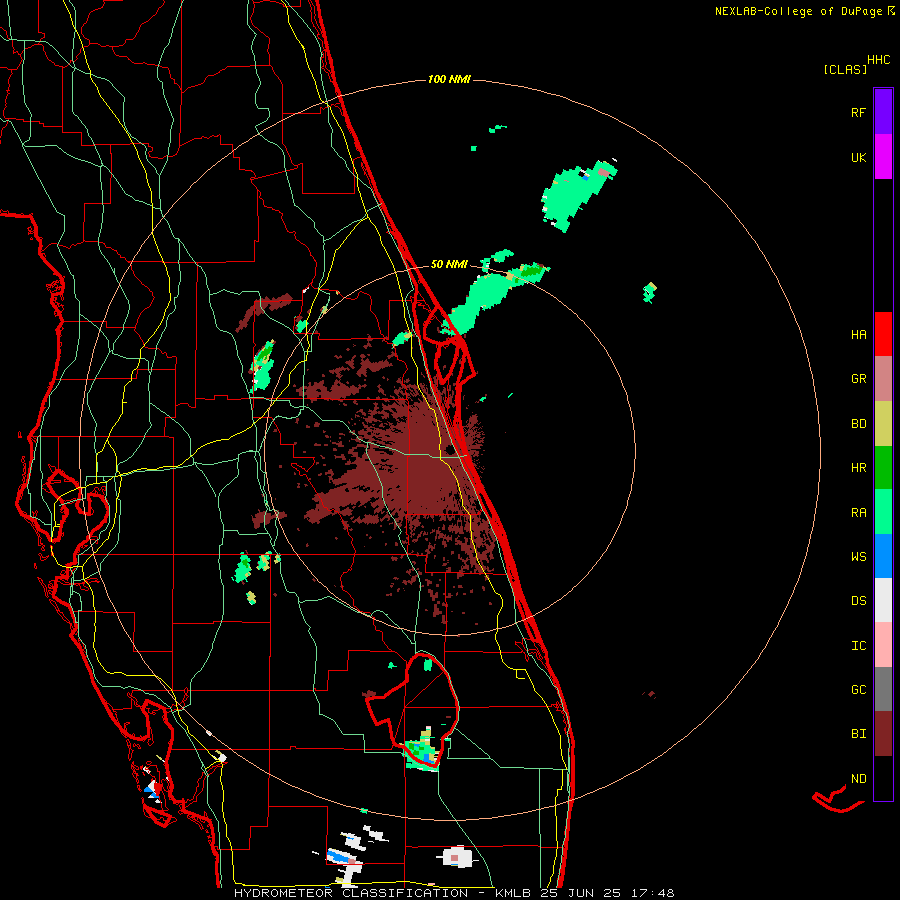This screenshot has width=900, height=900.
Task: Click the GR pink-brown legend swatch
Action: coord(883,379)
